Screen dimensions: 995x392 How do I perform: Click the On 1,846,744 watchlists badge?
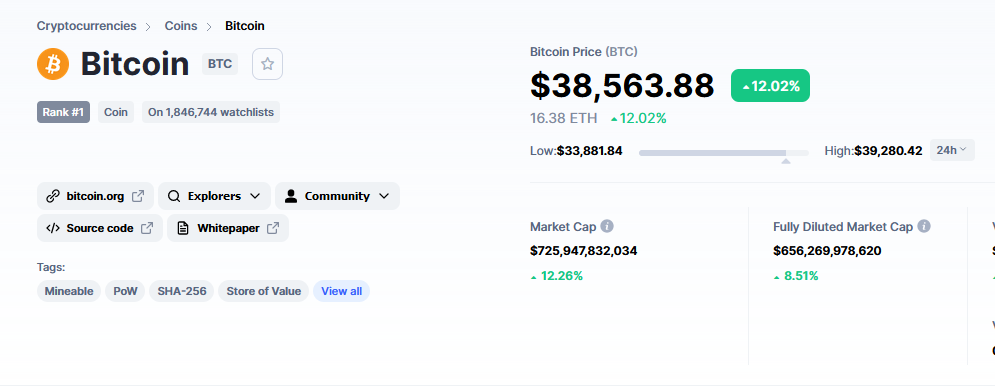click(211, 112)
